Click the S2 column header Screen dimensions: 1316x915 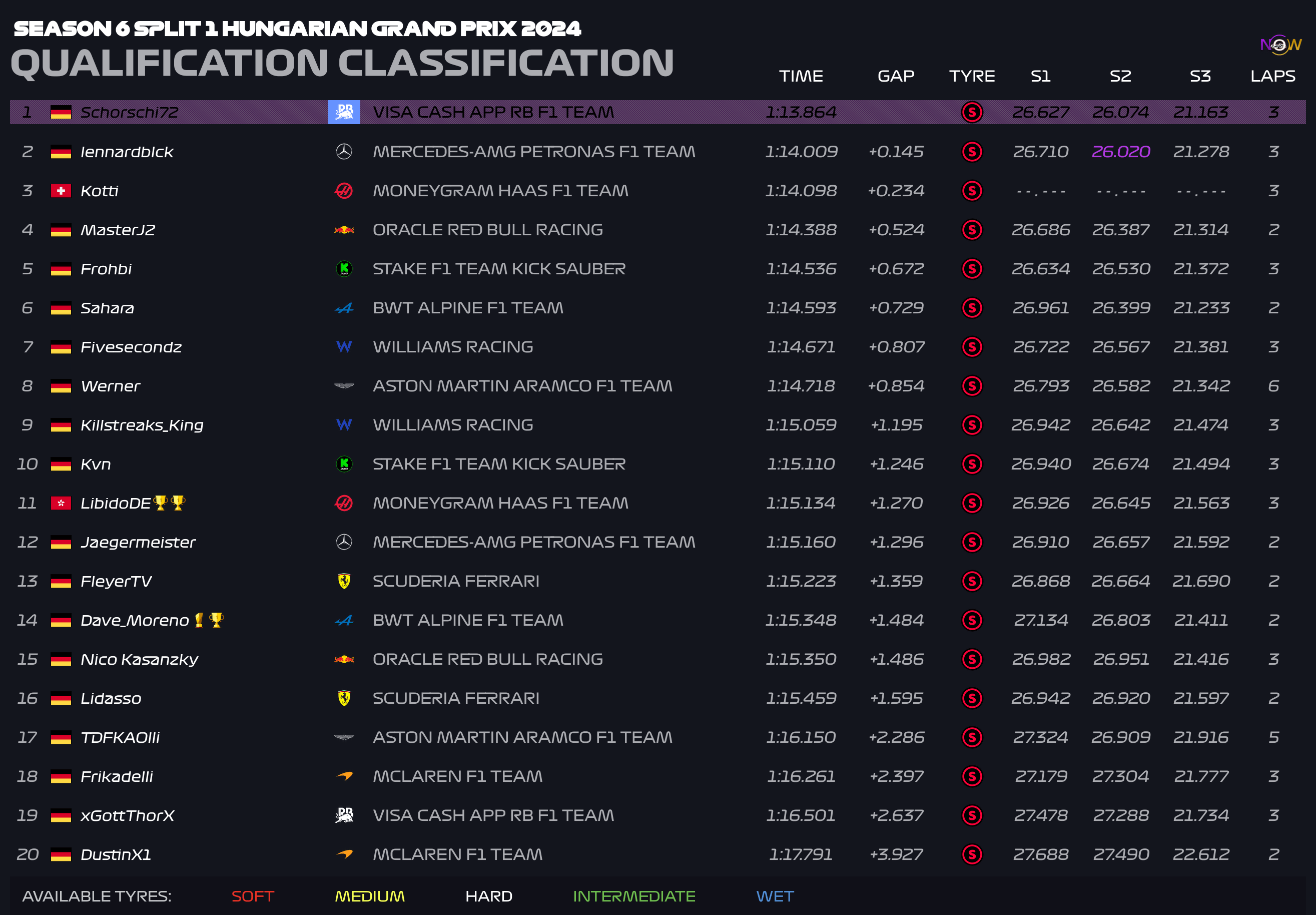pos(1120,76)
